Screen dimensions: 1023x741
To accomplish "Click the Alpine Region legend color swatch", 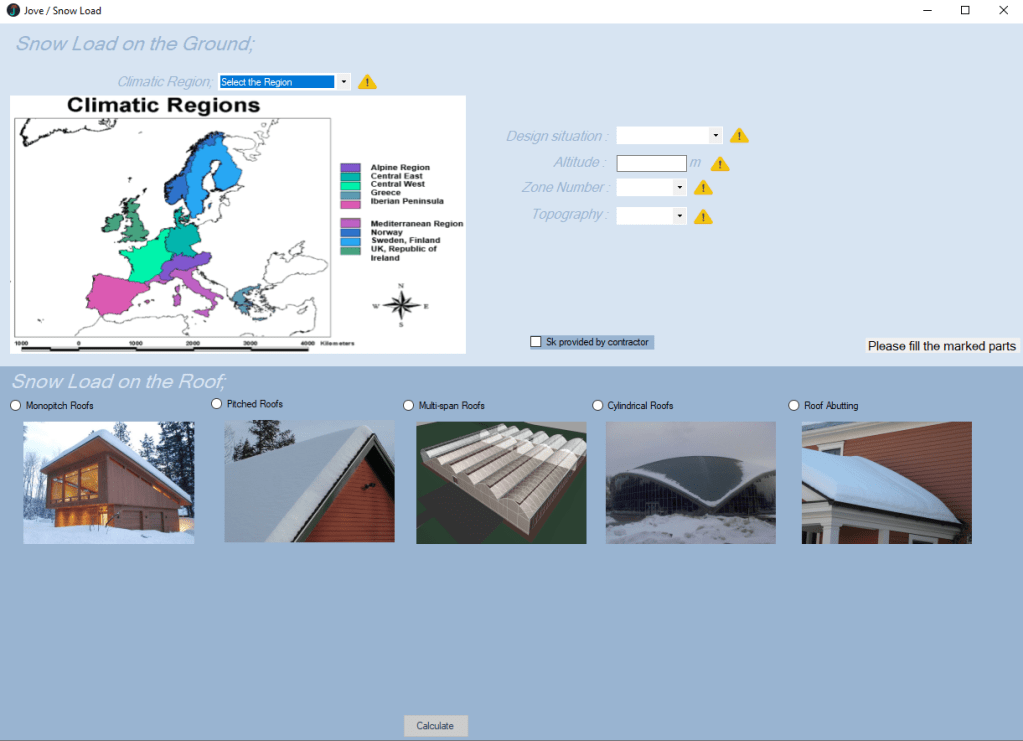I will (x=350, y=168).
